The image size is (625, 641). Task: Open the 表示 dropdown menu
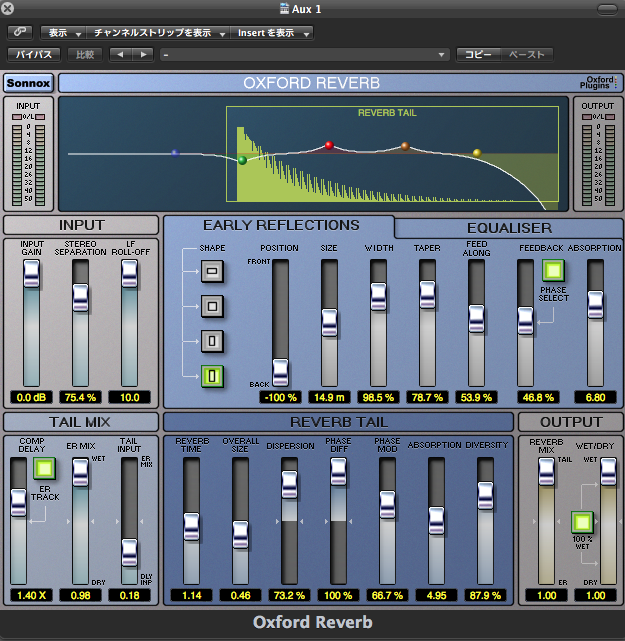pyautogui.click(x=63, y=33)
